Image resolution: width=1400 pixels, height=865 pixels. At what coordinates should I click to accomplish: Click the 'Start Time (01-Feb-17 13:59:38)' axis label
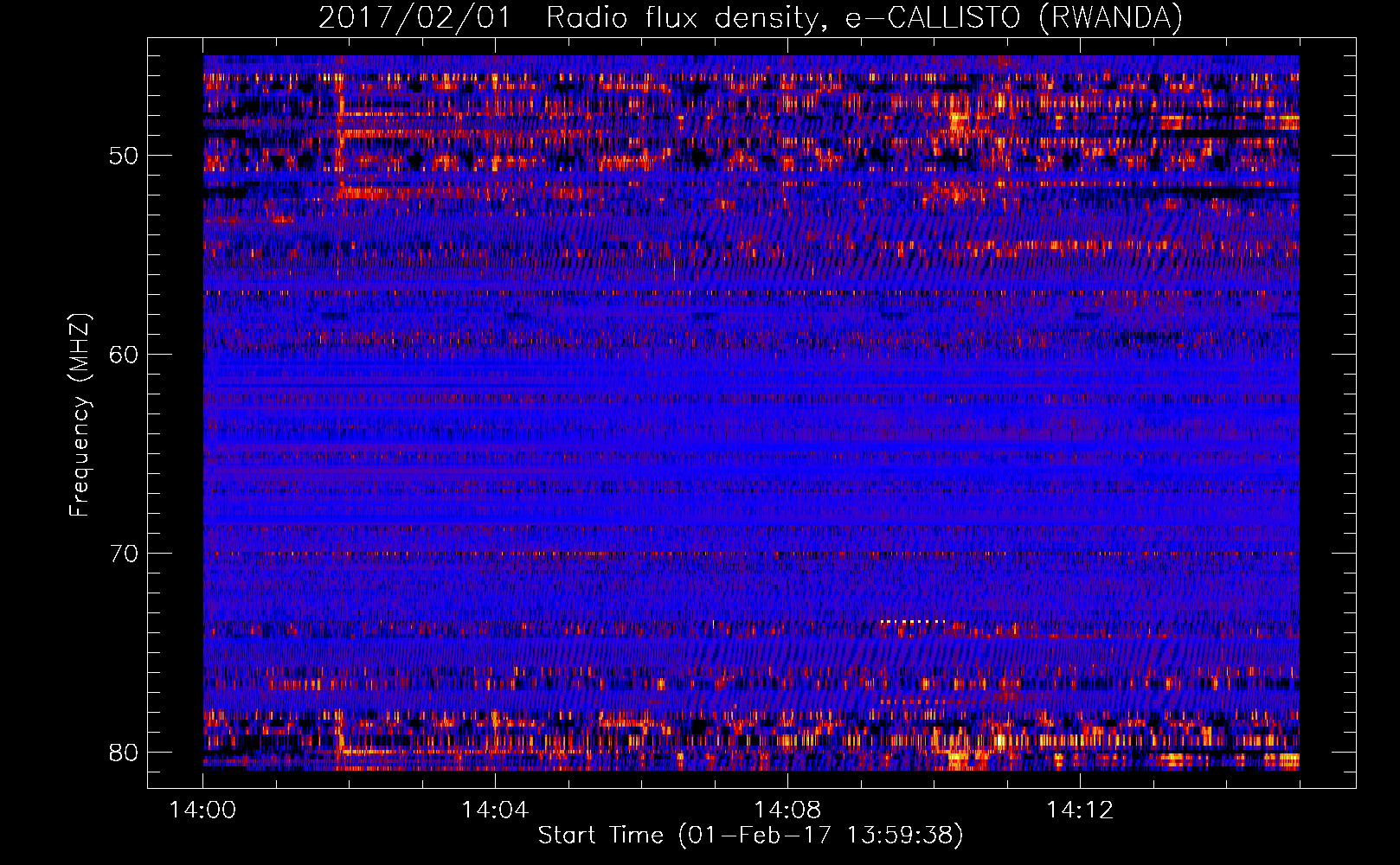(x=750, y=836)
